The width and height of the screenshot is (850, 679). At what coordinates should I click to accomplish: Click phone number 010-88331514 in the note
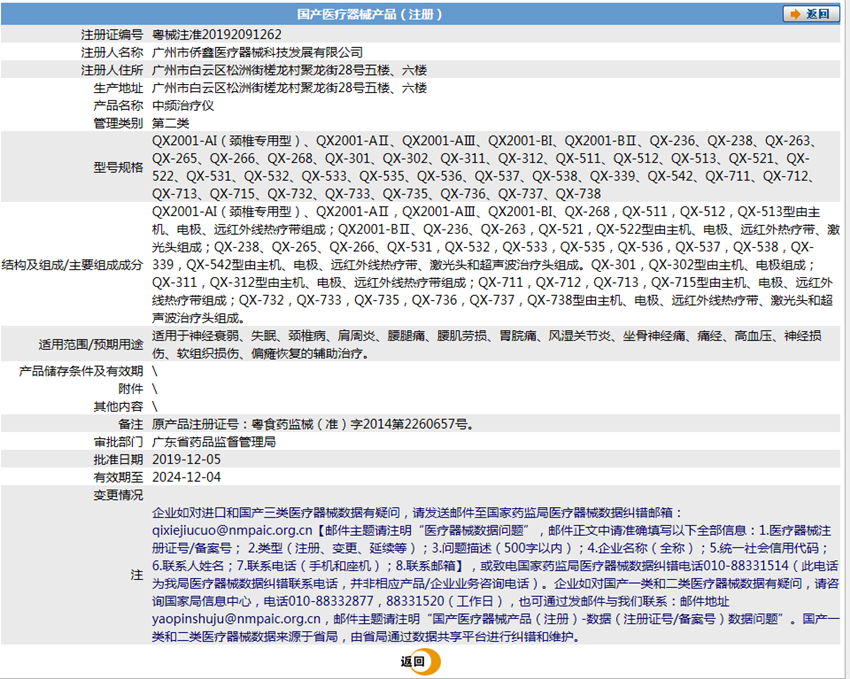(746, 566)
